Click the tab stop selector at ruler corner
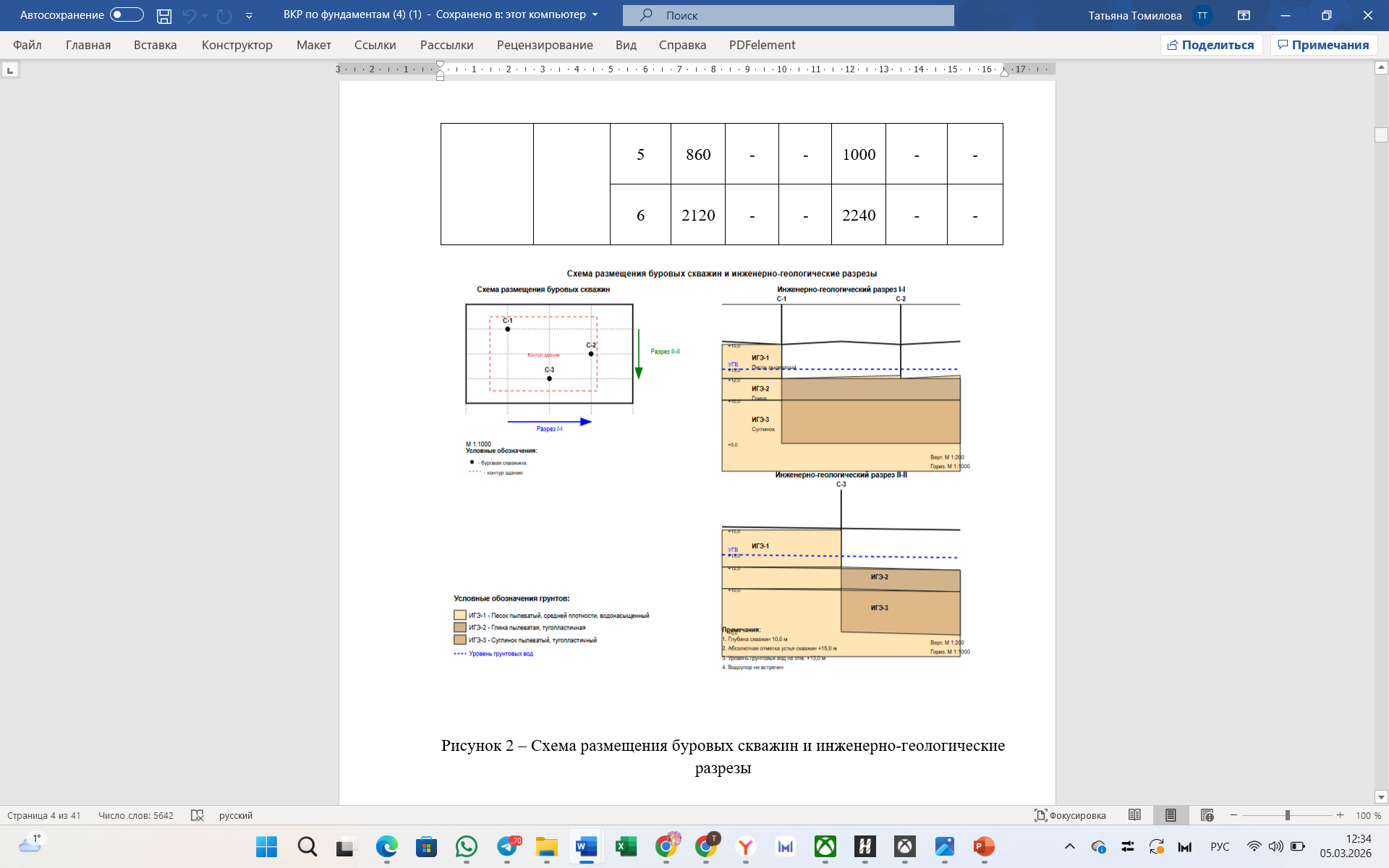Image resolution: width=1389 pixels, height=868 pixels. pyautogui.click(x=10, y=70)
